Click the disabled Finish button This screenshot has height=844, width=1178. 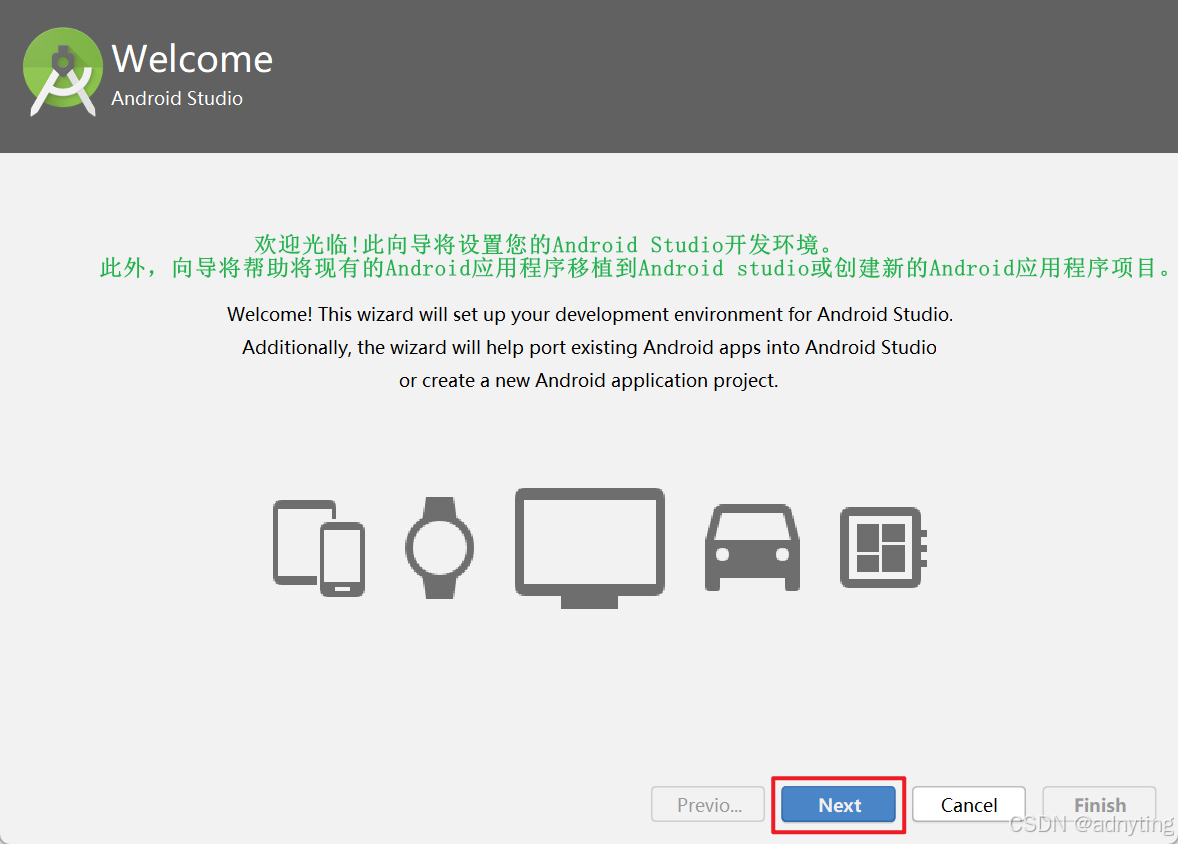[x=1099, y=805]
